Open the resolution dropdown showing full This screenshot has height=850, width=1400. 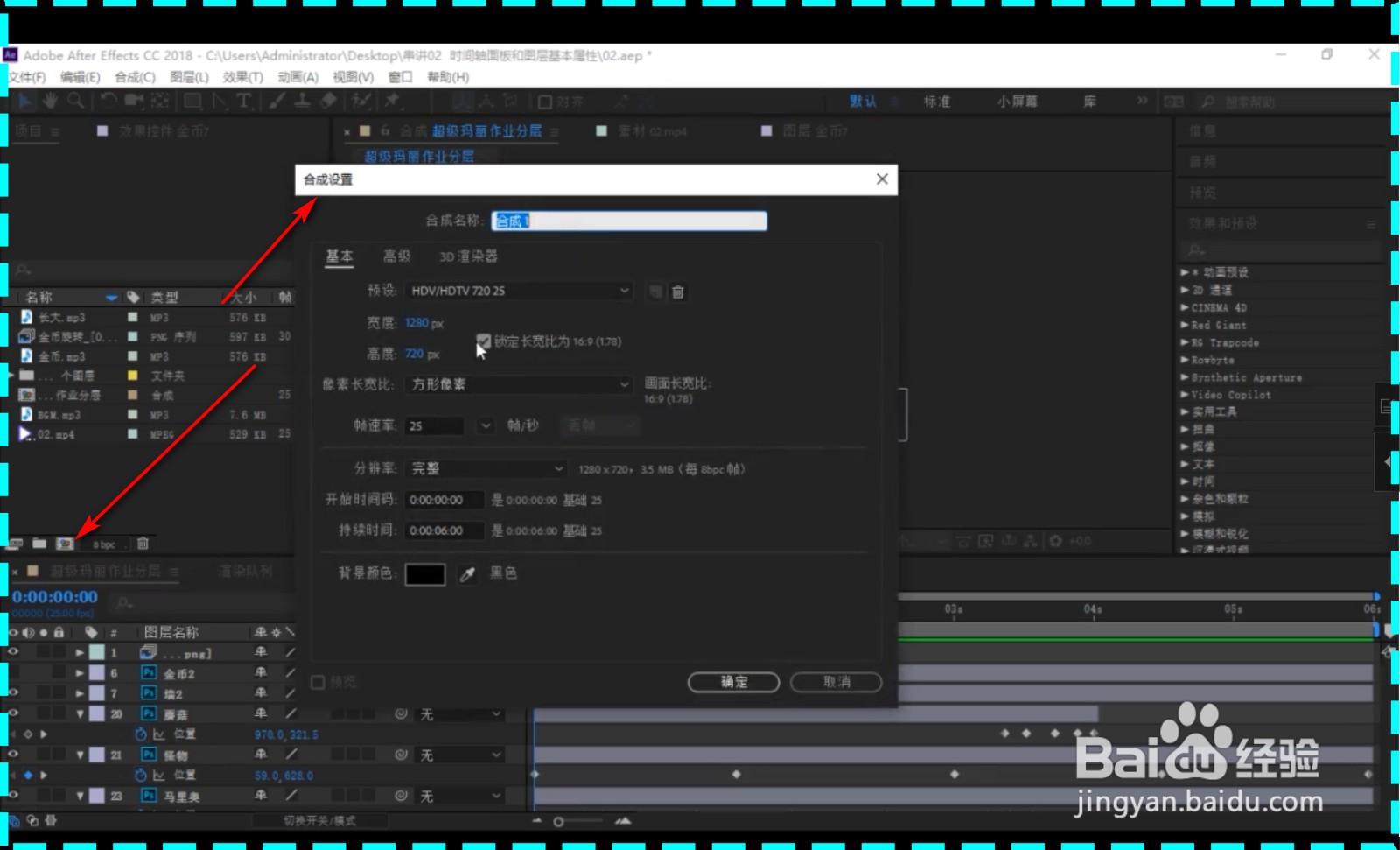point(486,469)
